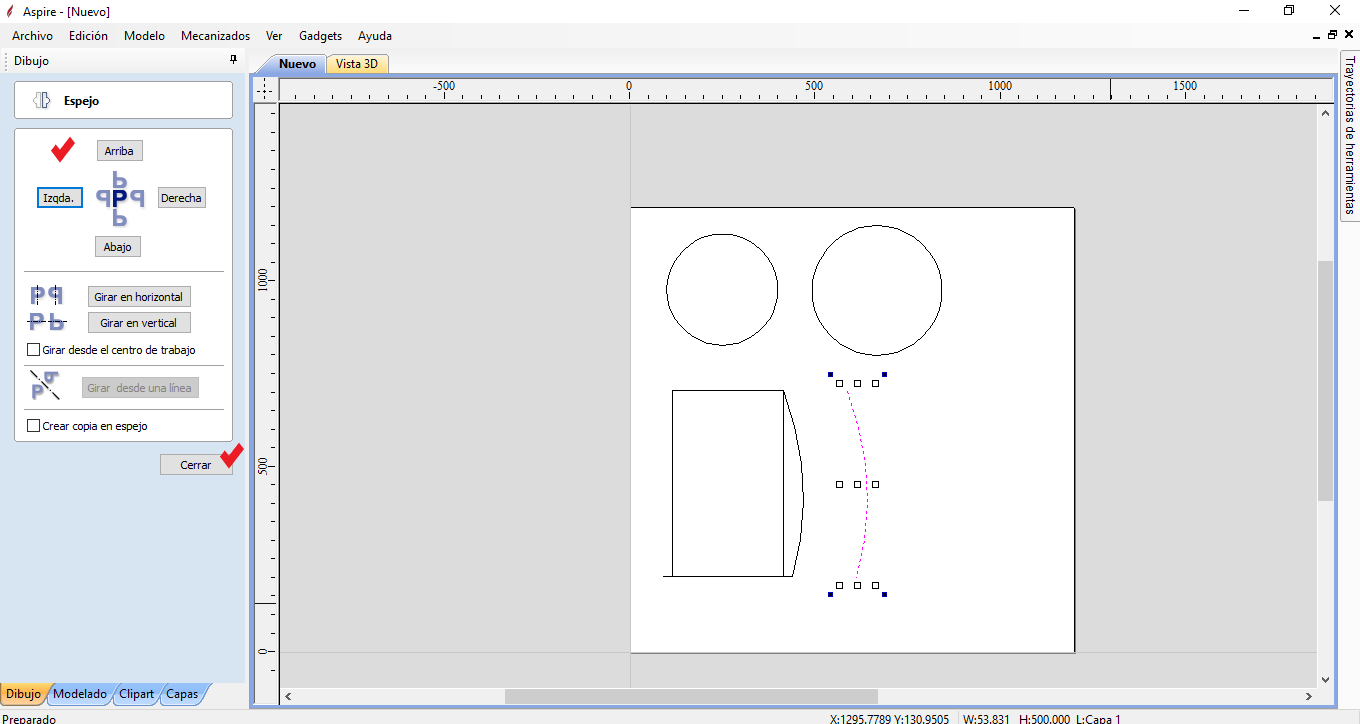The height and width of the screenshot is (724, 1360).
Task: Switch to the Modelado tab
Action: coord(80,694)
